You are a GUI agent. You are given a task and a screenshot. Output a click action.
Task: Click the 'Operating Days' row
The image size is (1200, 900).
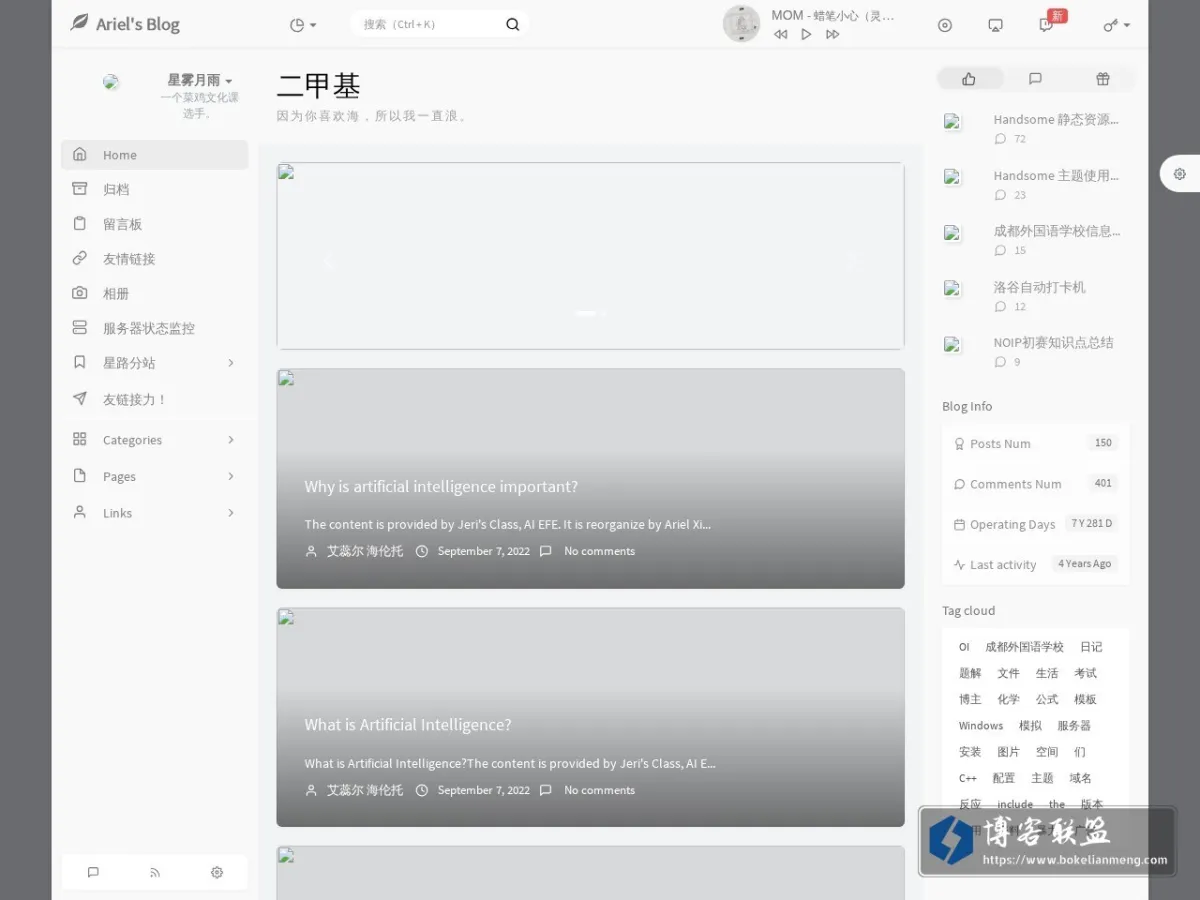point(1035,524)
